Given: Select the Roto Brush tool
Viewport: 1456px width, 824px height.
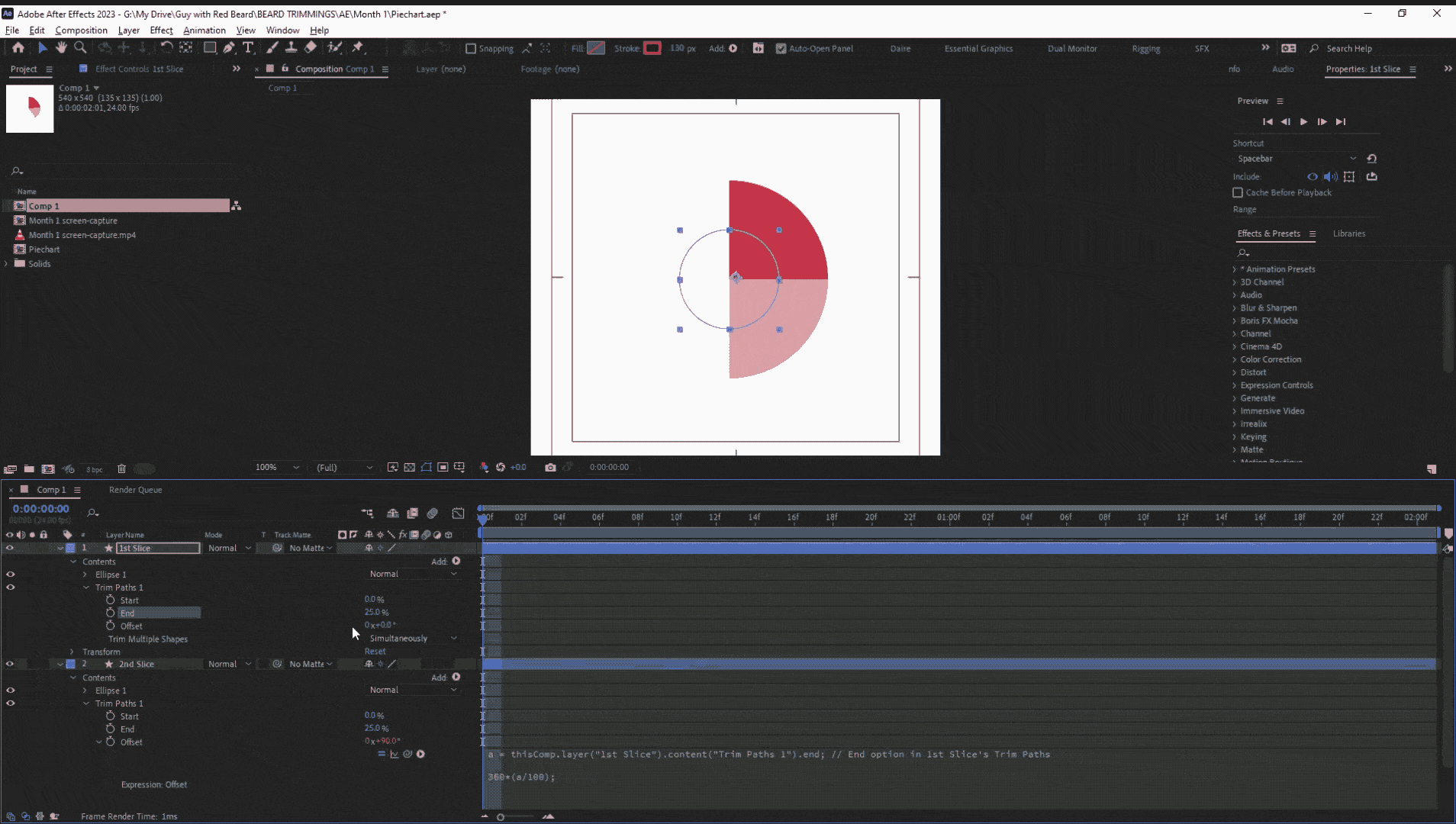Looking at the screenshot, I should [334, 47].
